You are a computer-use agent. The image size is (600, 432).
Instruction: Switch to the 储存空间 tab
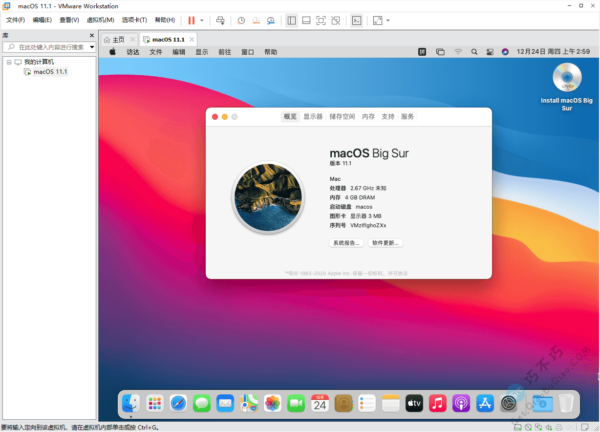click(342, 117)
